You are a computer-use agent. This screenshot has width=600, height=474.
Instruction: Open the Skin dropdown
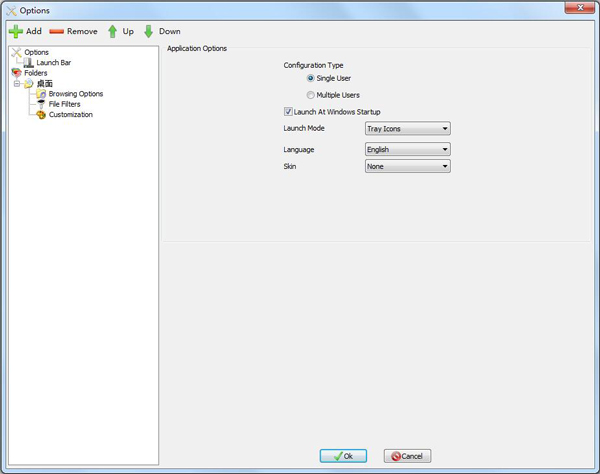coord(408,166)
